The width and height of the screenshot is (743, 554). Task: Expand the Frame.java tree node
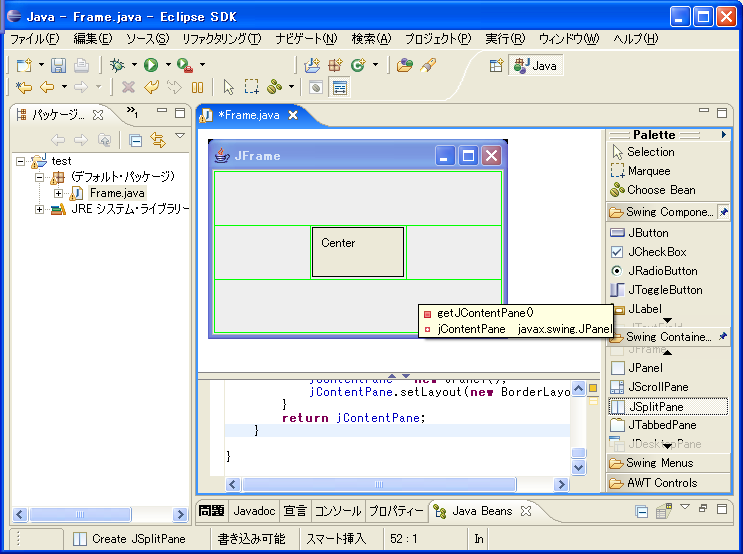58,193
